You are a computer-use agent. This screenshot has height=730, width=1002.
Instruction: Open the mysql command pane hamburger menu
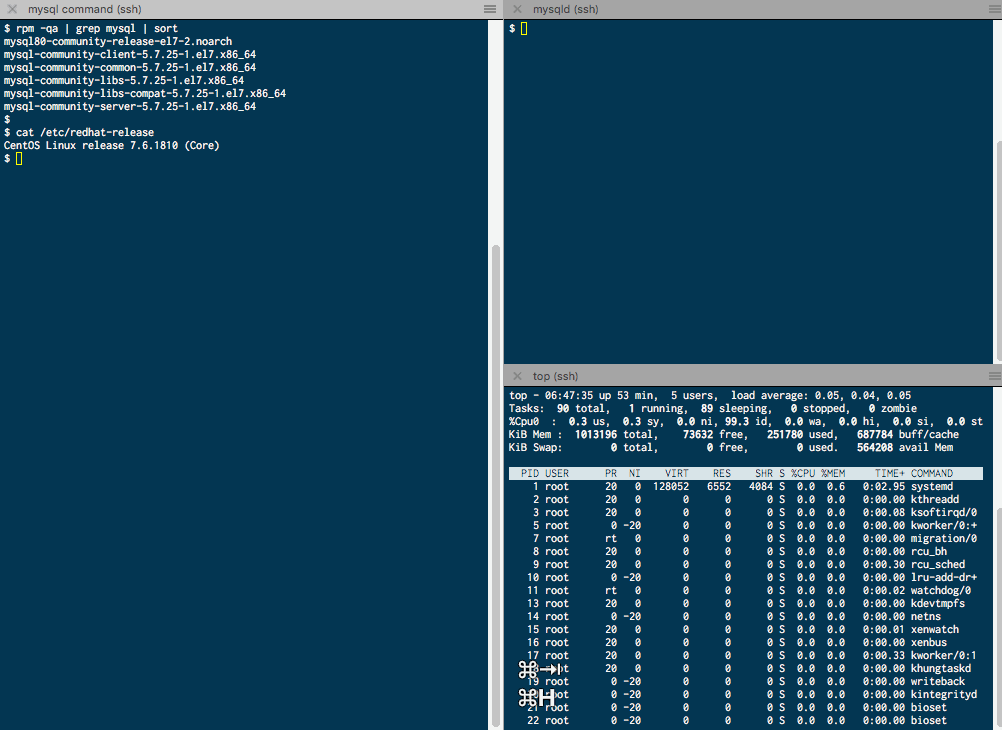click(489, 9)
